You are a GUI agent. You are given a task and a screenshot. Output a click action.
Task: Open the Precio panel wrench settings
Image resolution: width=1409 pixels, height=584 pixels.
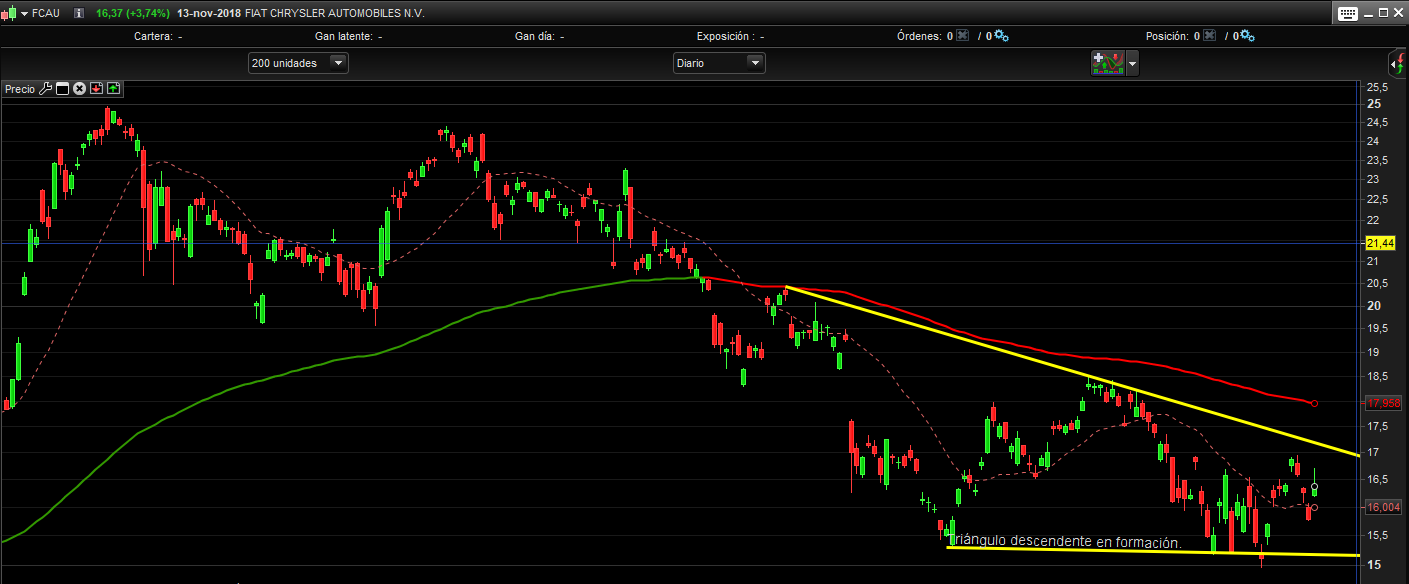(x=45, y=89)
